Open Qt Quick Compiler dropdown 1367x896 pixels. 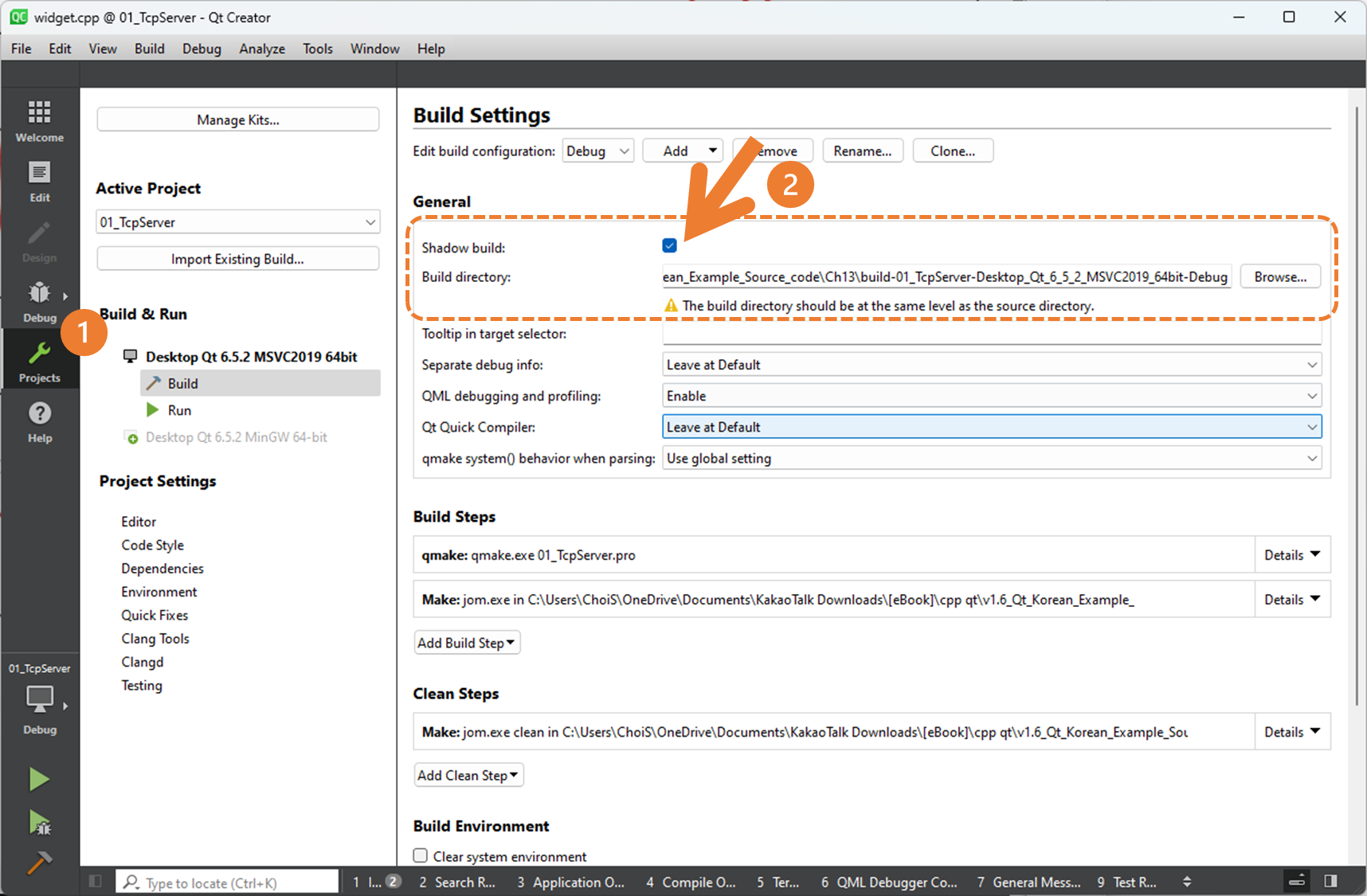click(992, 427)
